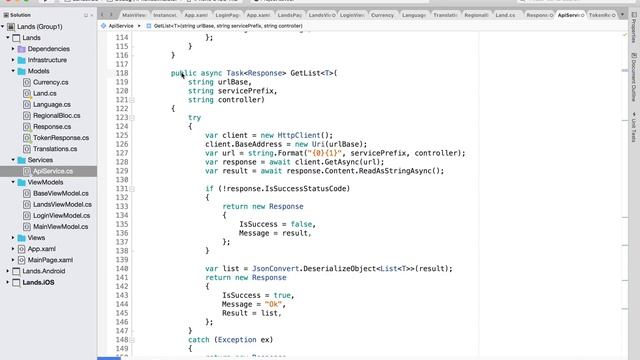Navigate back with the tab bar left arrow
Screen dimensions: 640x360
(x=102, y=15)
